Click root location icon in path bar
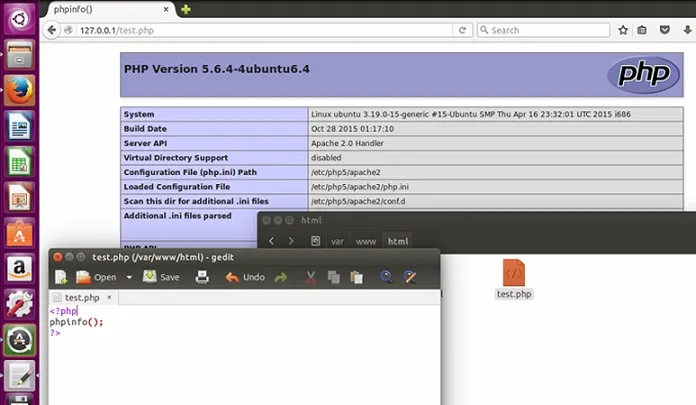 315,241
